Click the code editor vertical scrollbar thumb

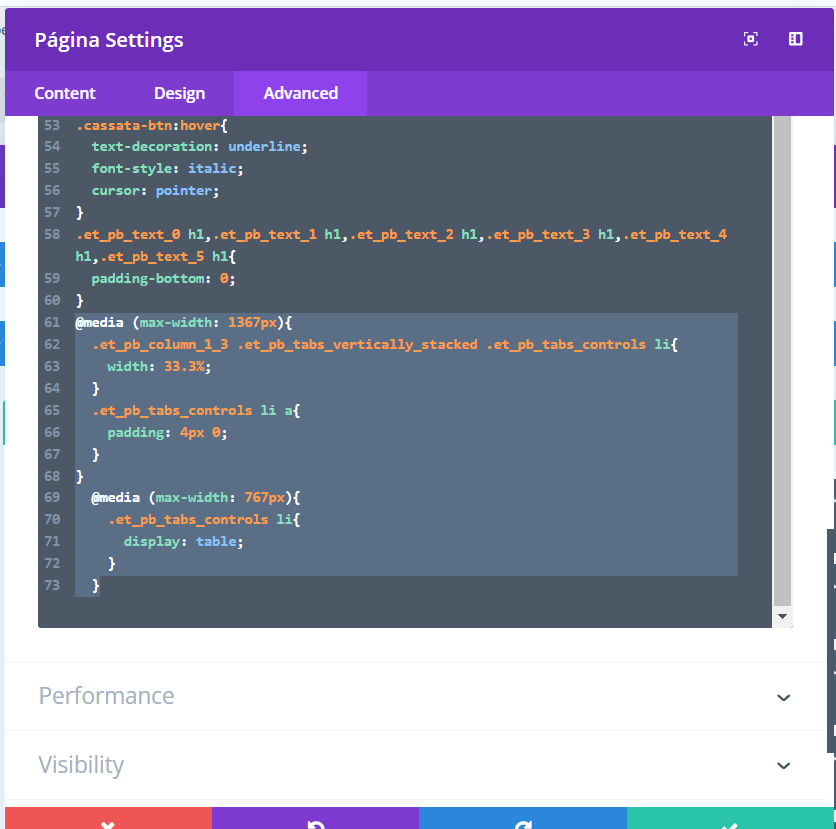782,361
